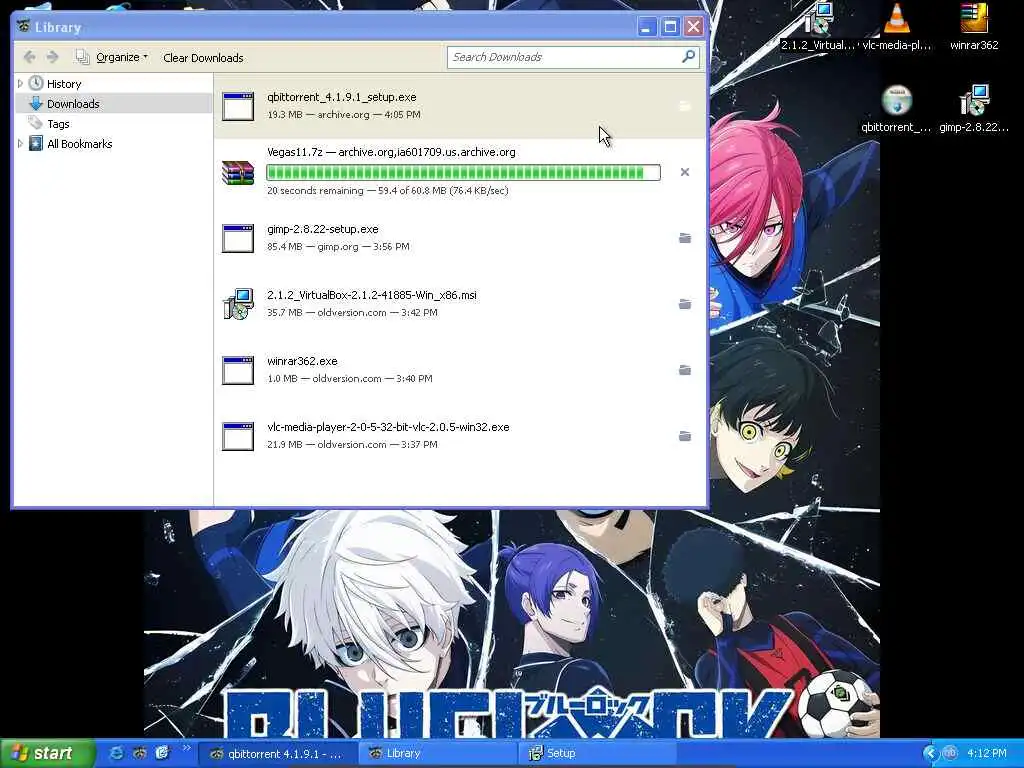The image size is (1024, 768).
Task: Click '85.4 MB — gimp.org — 3:56 PM' details
Action: pos(338,247)
